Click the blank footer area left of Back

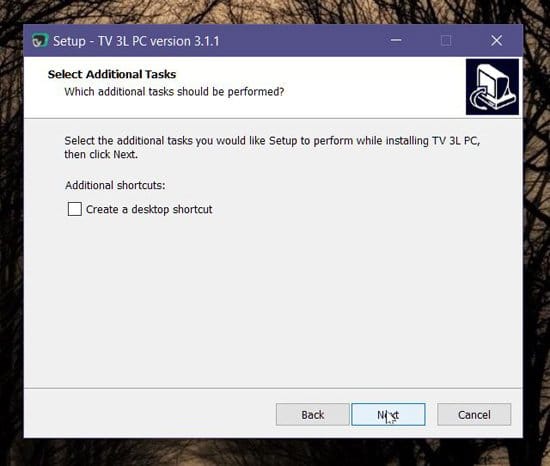149,414
